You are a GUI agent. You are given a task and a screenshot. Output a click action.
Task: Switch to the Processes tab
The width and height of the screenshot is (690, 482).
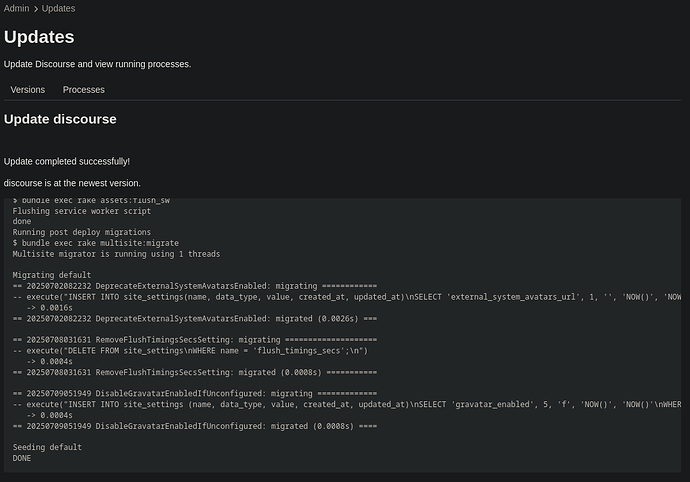[x=84, y=90]
